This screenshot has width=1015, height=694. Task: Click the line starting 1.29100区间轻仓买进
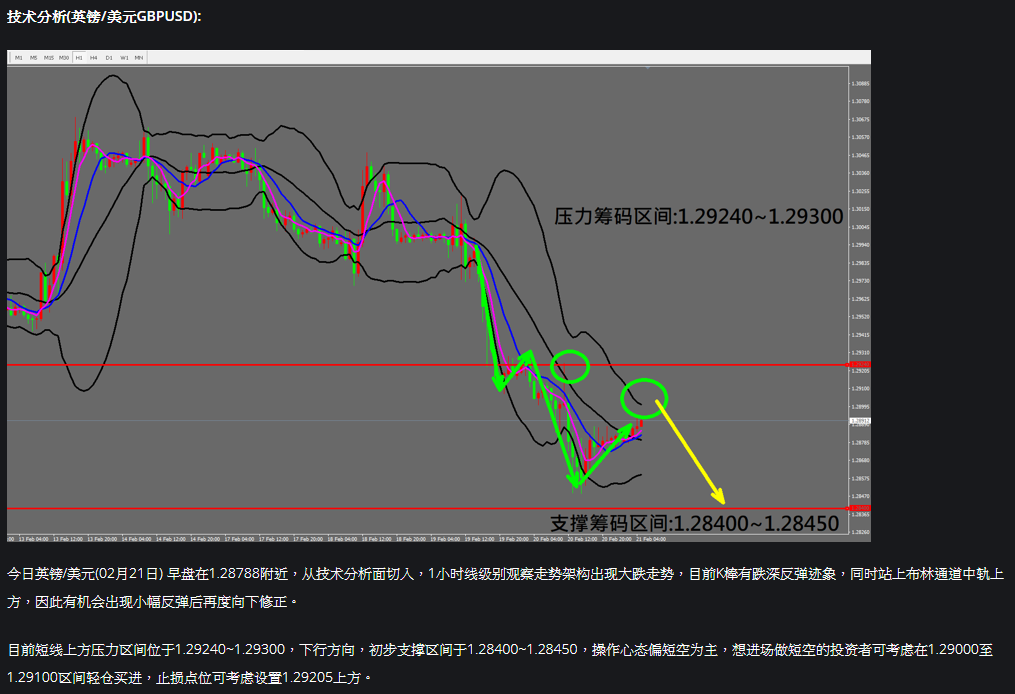pos(190,678)
